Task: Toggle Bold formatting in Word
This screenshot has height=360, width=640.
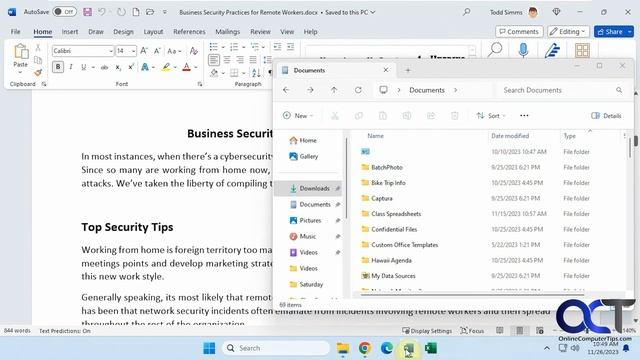Action: pos(58,67)
